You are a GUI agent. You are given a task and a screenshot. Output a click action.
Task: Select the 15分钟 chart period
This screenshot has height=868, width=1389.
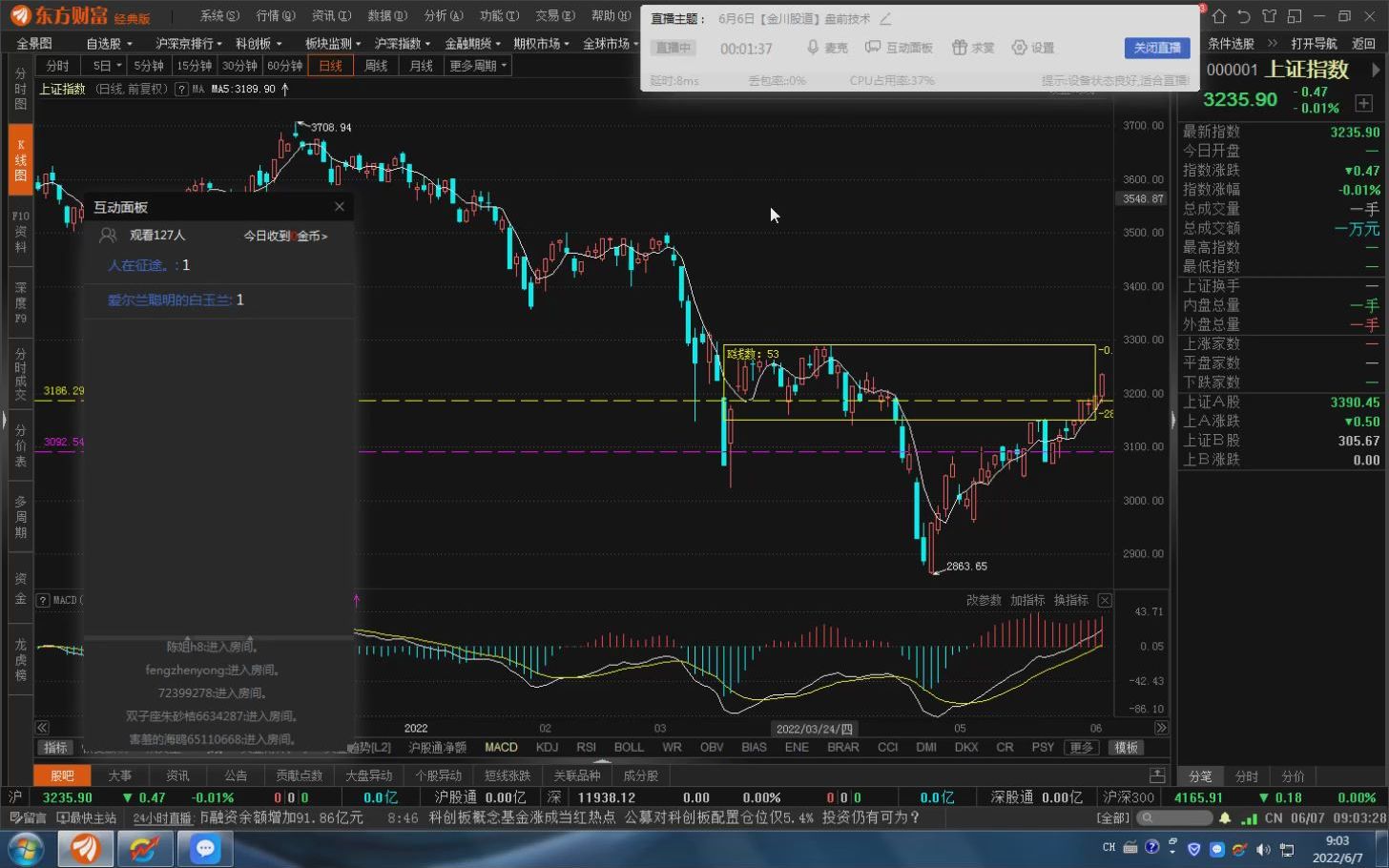(x=194, y=66)
